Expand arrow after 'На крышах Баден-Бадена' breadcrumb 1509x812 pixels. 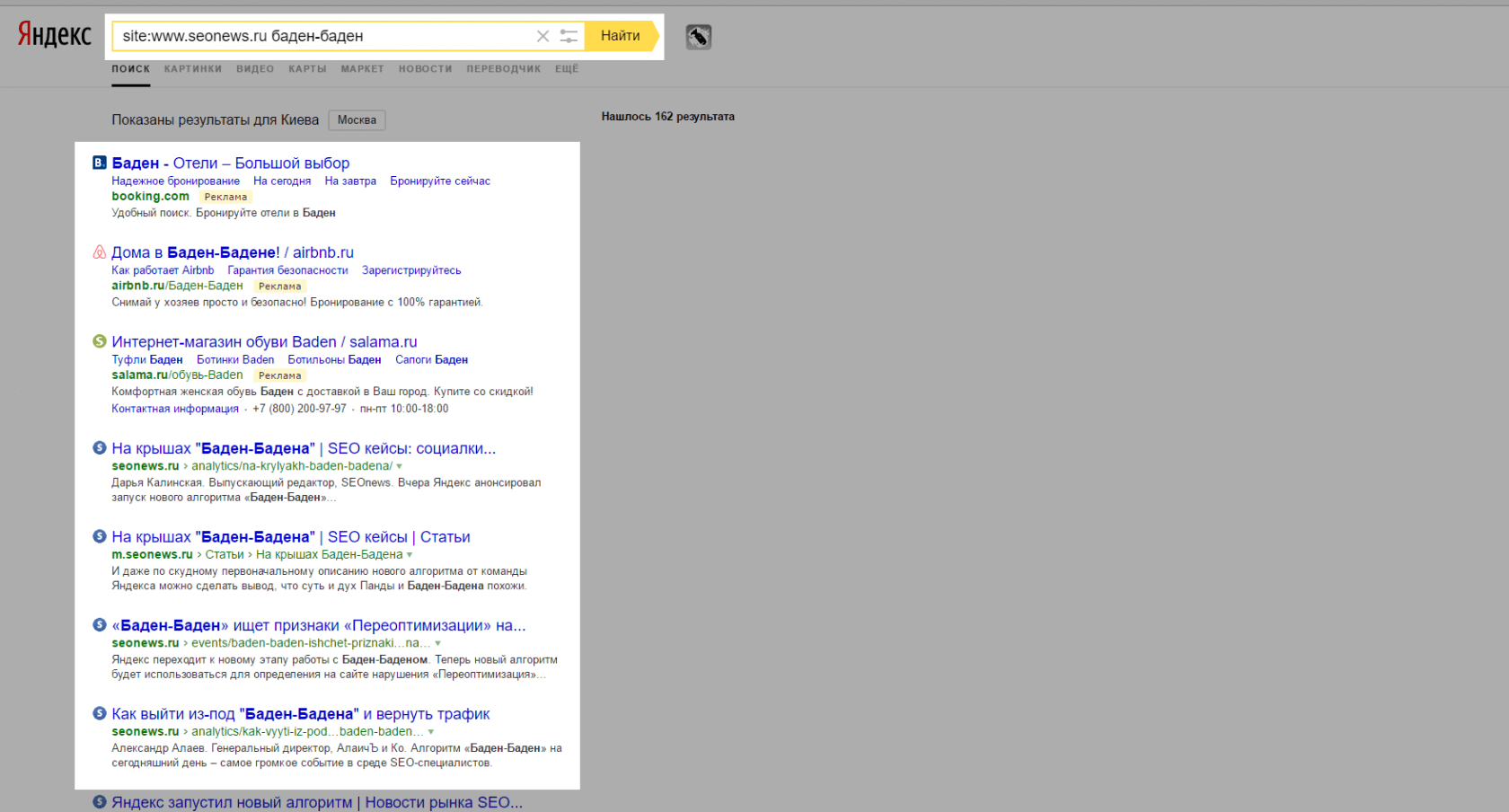(x=410, y=555)
